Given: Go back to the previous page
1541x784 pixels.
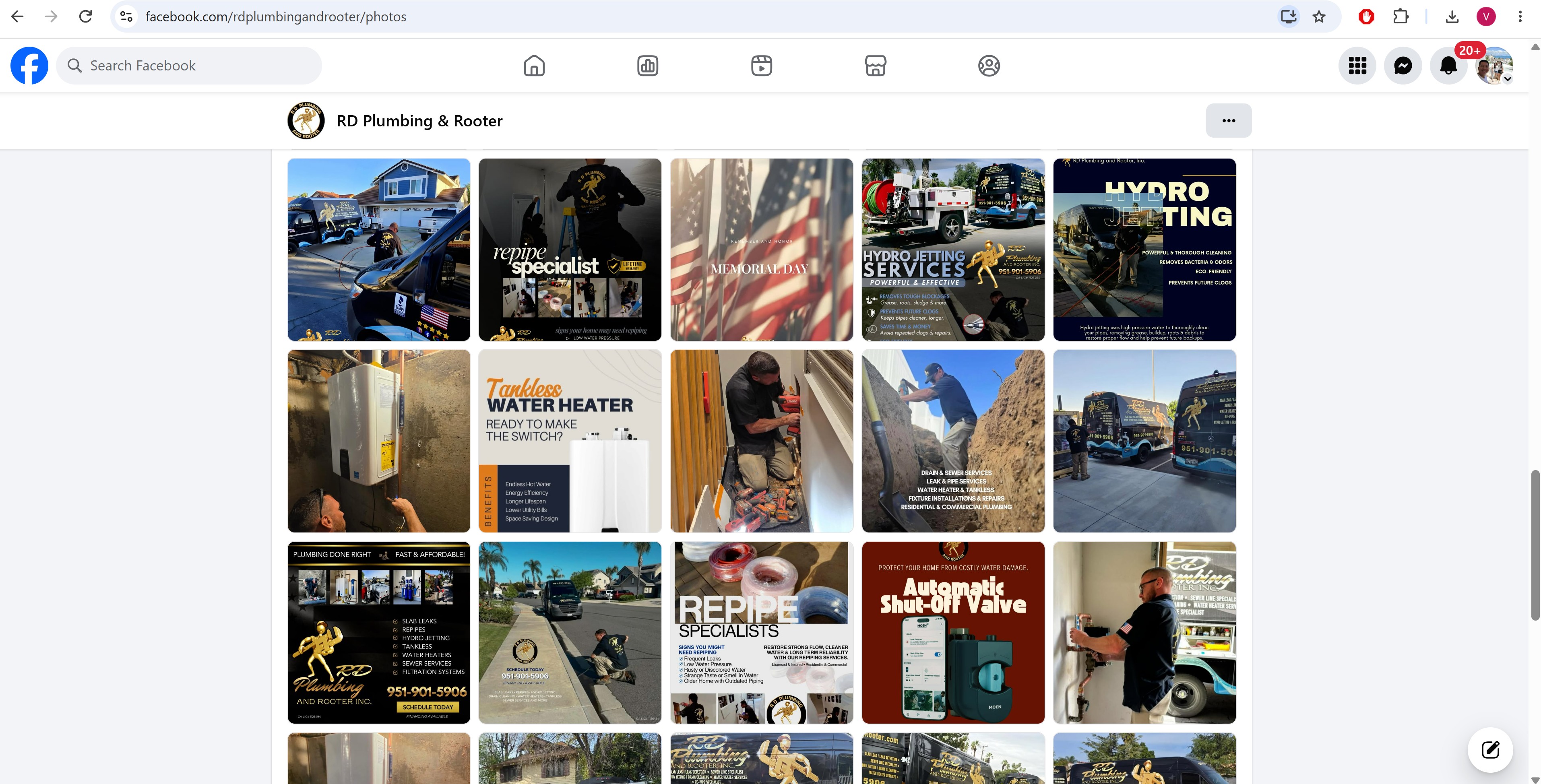Looking at the screenshot, I should [x=17, y=17].
